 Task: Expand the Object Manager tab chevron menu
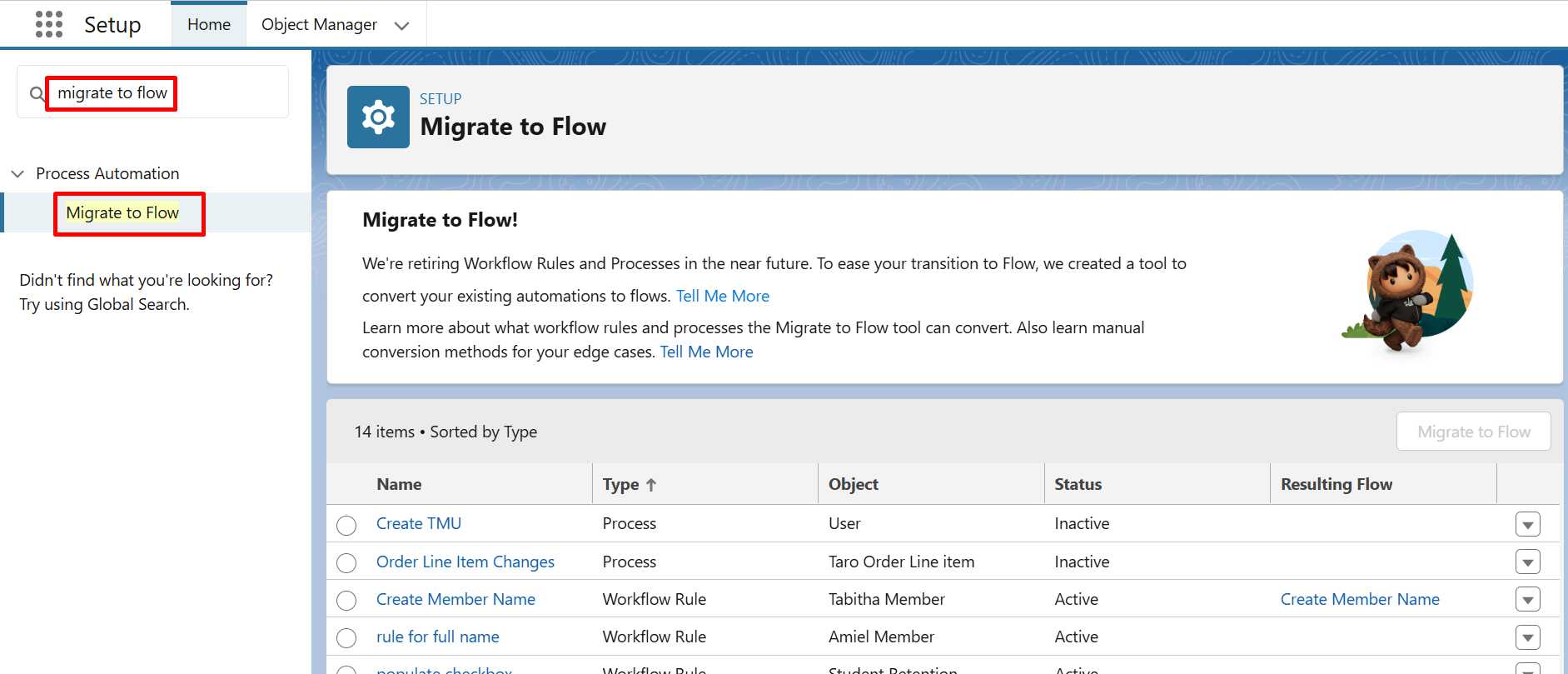(x=401, y=26)
